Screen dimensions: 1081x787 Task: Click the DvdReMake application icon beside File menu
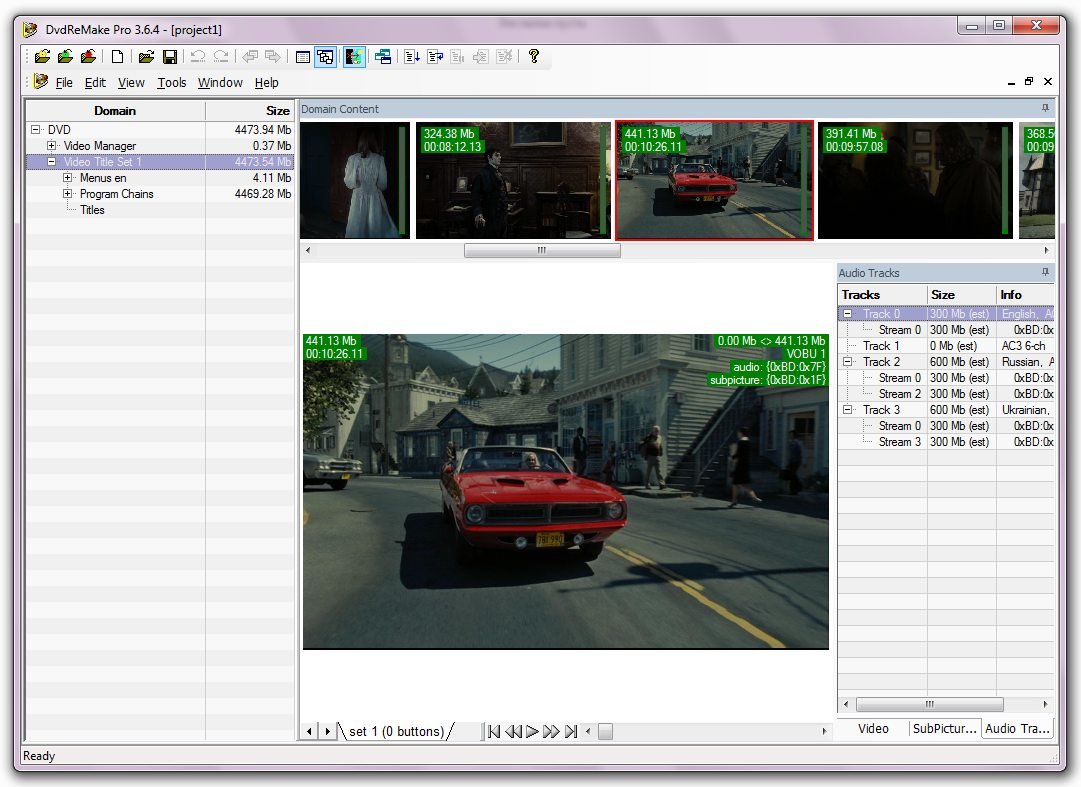tap(41, 82)
